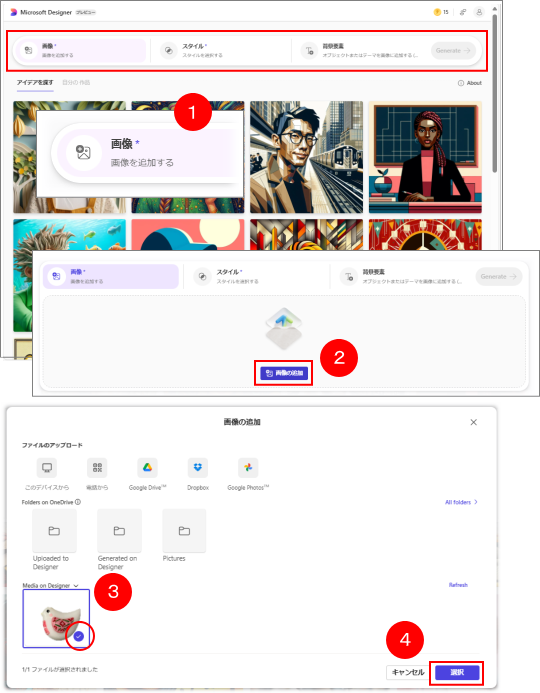Switch to the アイデアを探す tab
540x693 pixels.
(x=35, y=83)
